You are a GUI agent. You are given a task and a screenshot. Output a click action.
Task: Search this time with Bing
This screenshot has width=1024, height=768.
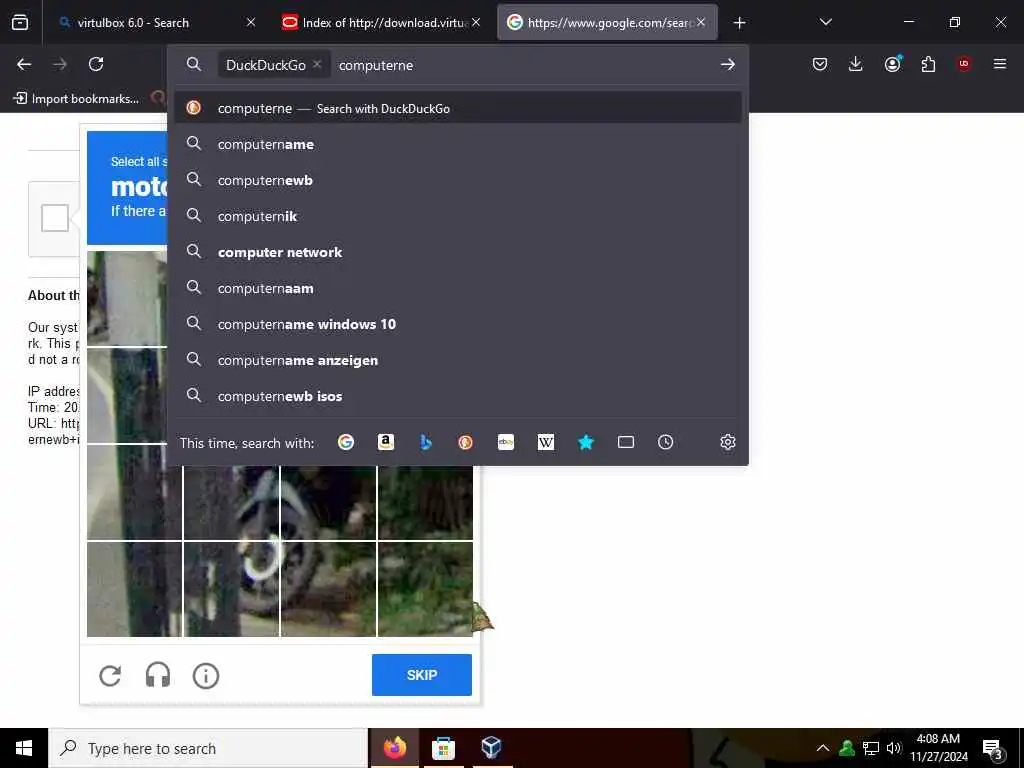point(426,442)
